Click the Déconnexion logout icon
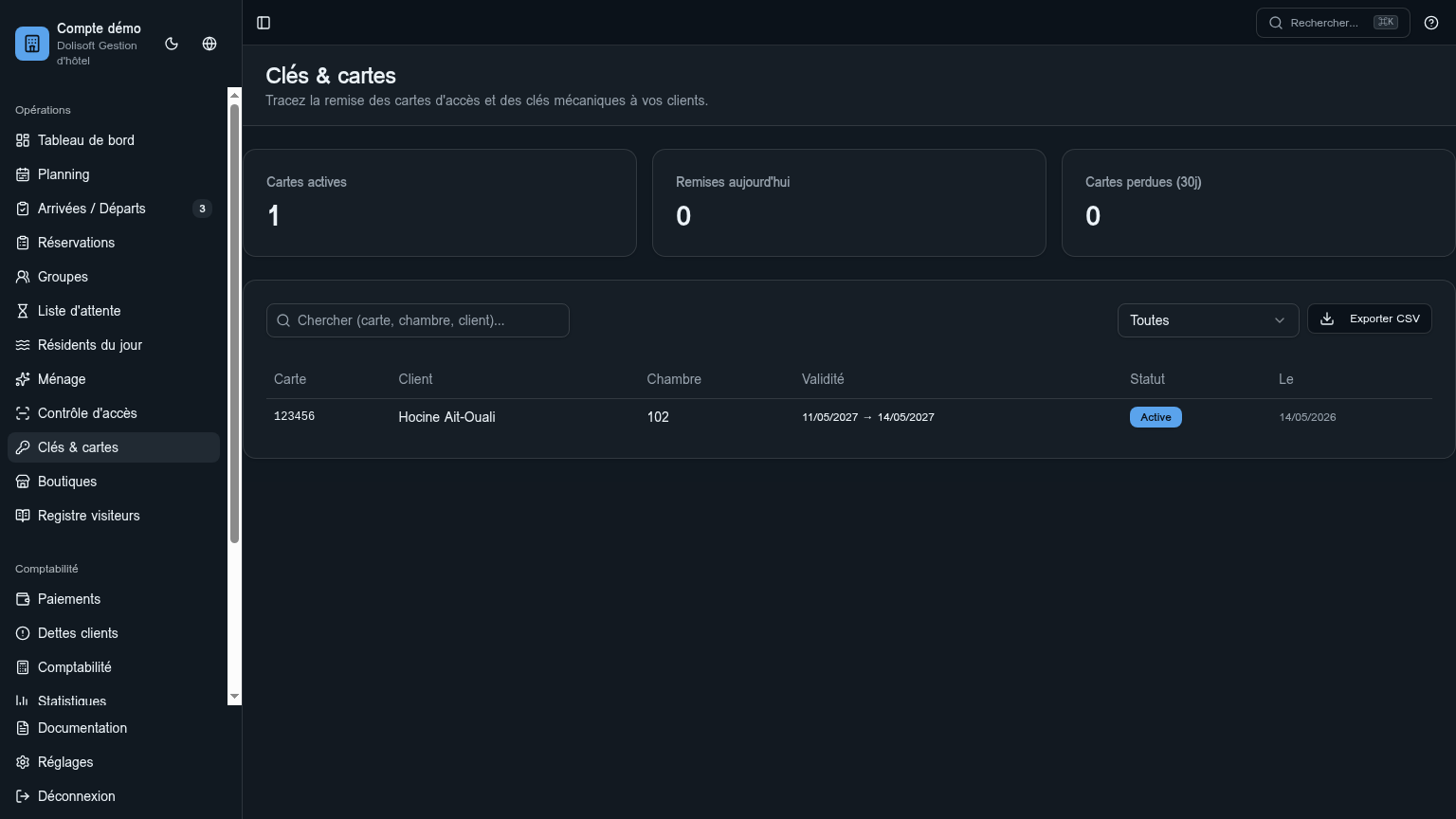Screen dimensions: 1456x819 click(x=23, y=796)
